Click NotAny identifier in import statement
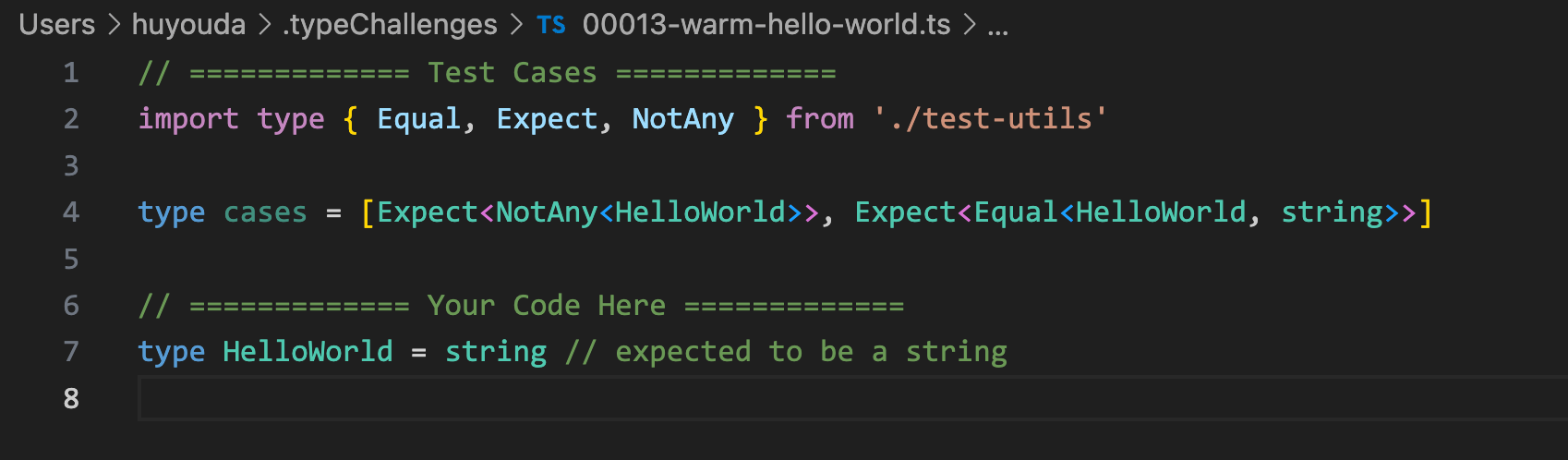The height and width of the screenshot is (460, 1568). point(682,118)
